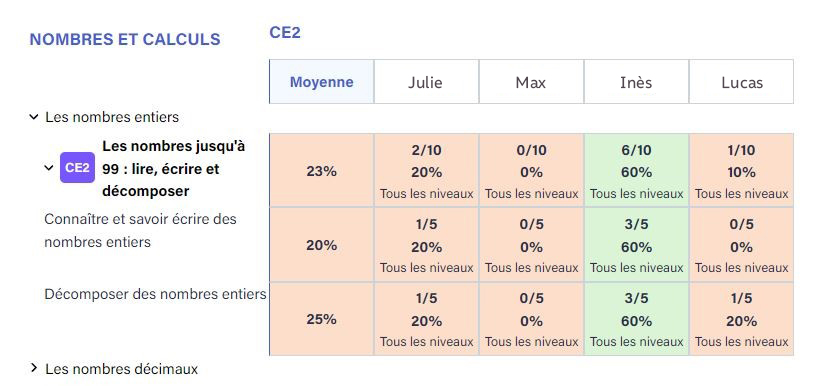Collapse the Les nombres entiers section
The height and width of the screenshot is (386, 829).
click(34, 117)
